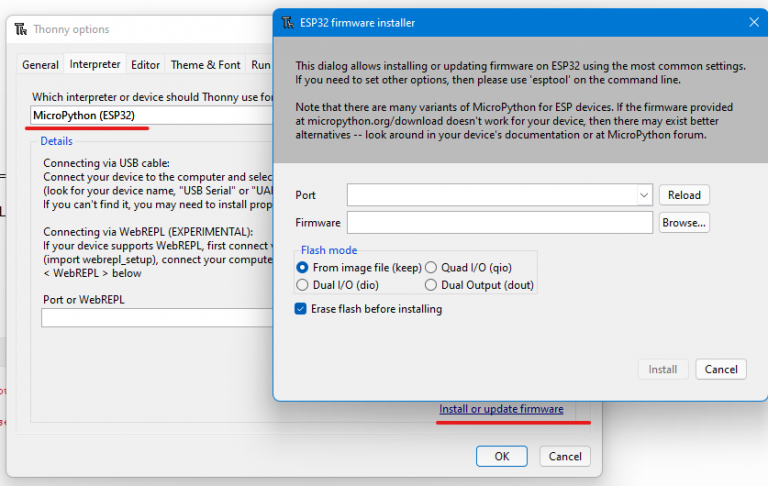Select the Interpreter tab
The width and height of the screenshot is (768, 486).
click(95, 65)
